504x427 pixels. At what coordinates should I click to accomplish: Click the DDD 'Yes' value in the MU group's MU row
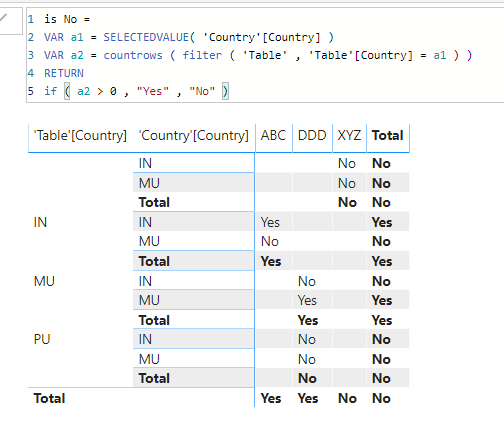307,300
